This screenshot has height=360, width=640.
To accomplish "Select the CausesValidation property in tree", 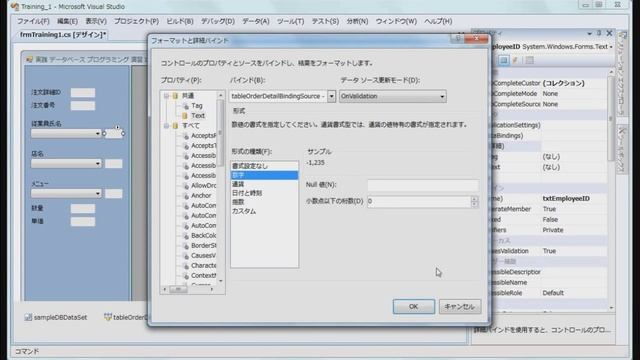I will pyautogui.click(x=203, y=256).
